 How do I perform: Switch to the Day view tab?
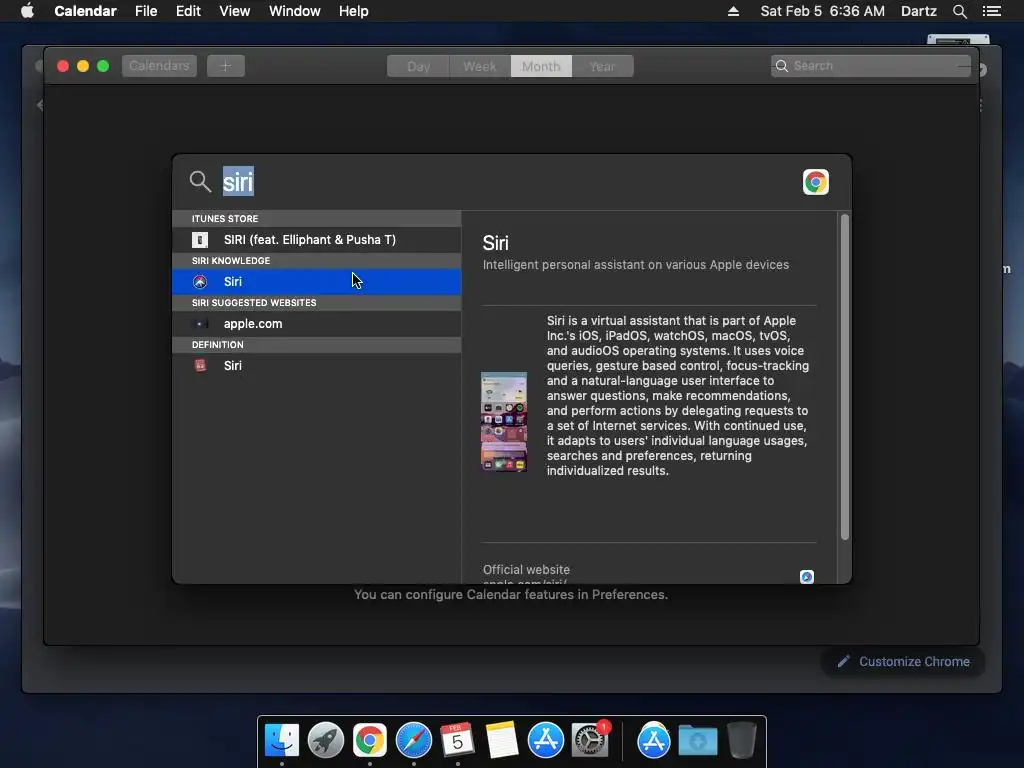[x=418, y=66]
